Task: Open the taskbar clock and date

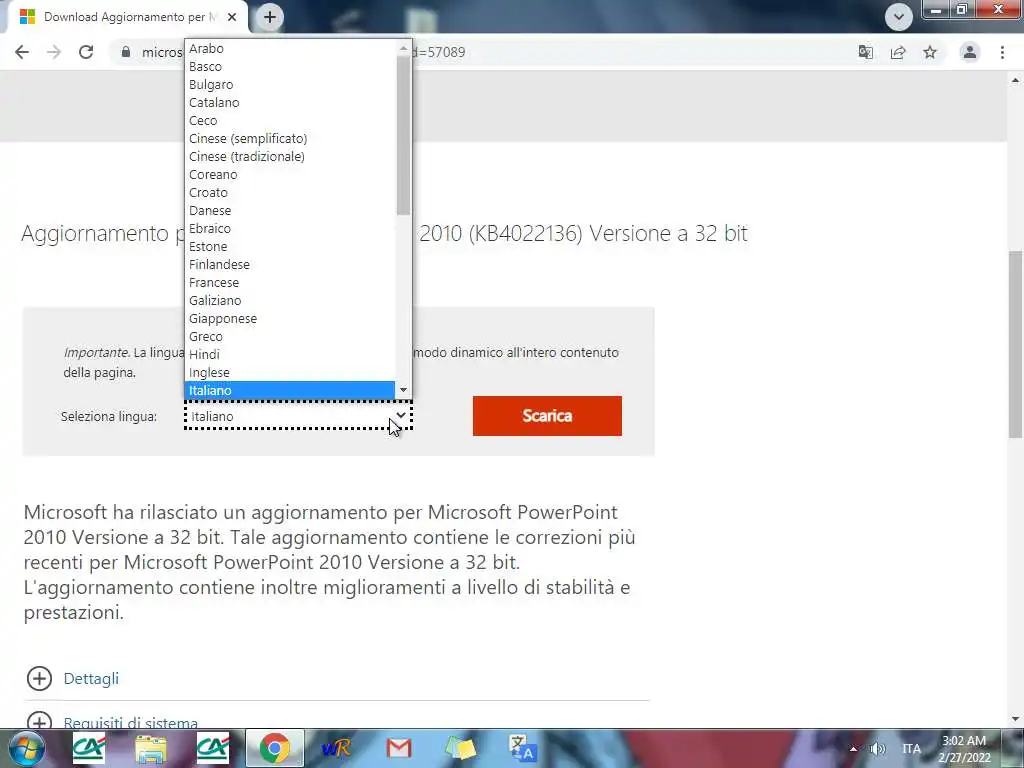Action: [x=964, y=749]
